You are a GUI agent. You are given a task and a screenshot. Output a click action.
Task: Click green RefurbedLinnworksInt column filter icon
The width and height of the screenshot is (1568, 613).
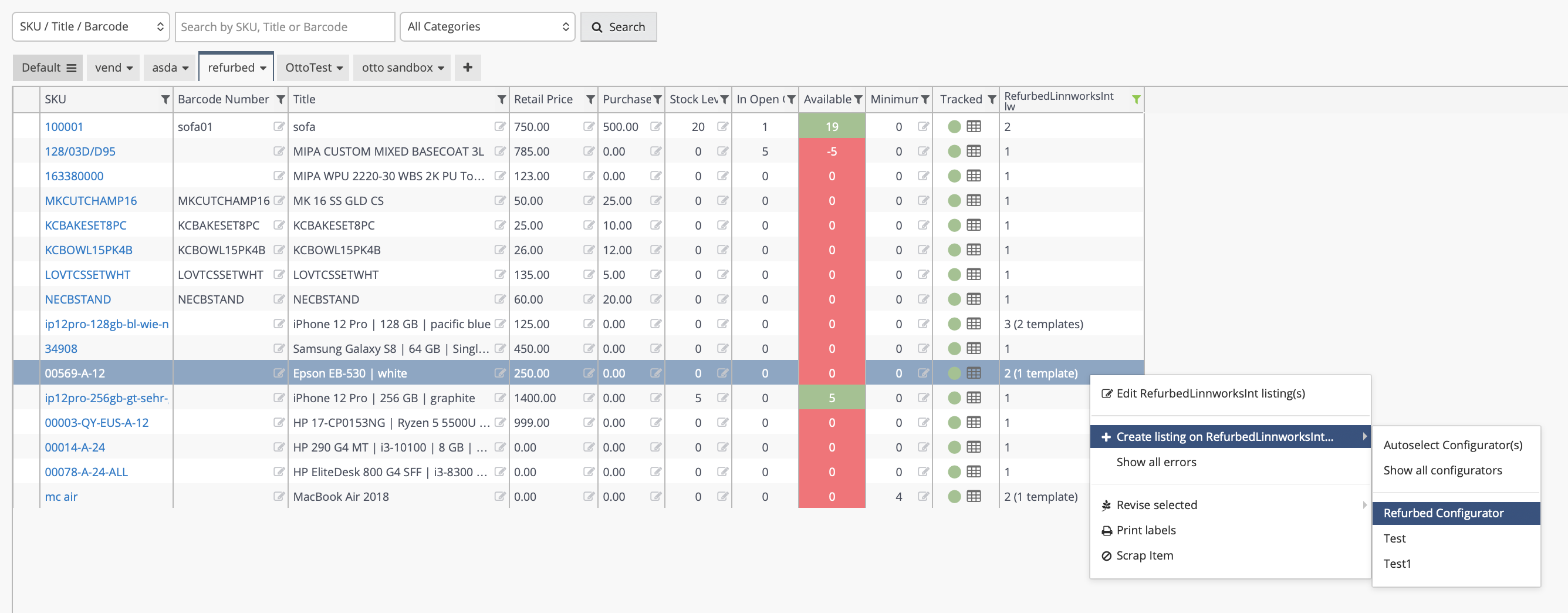1136,99
